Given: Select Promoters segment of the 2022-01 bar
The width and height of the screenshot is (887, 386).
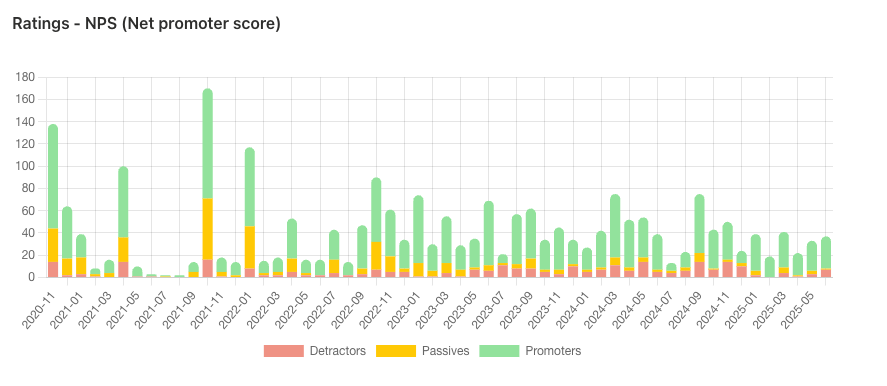Looking at the screenshot, I should pyautogui.click(x=249, y=187).
